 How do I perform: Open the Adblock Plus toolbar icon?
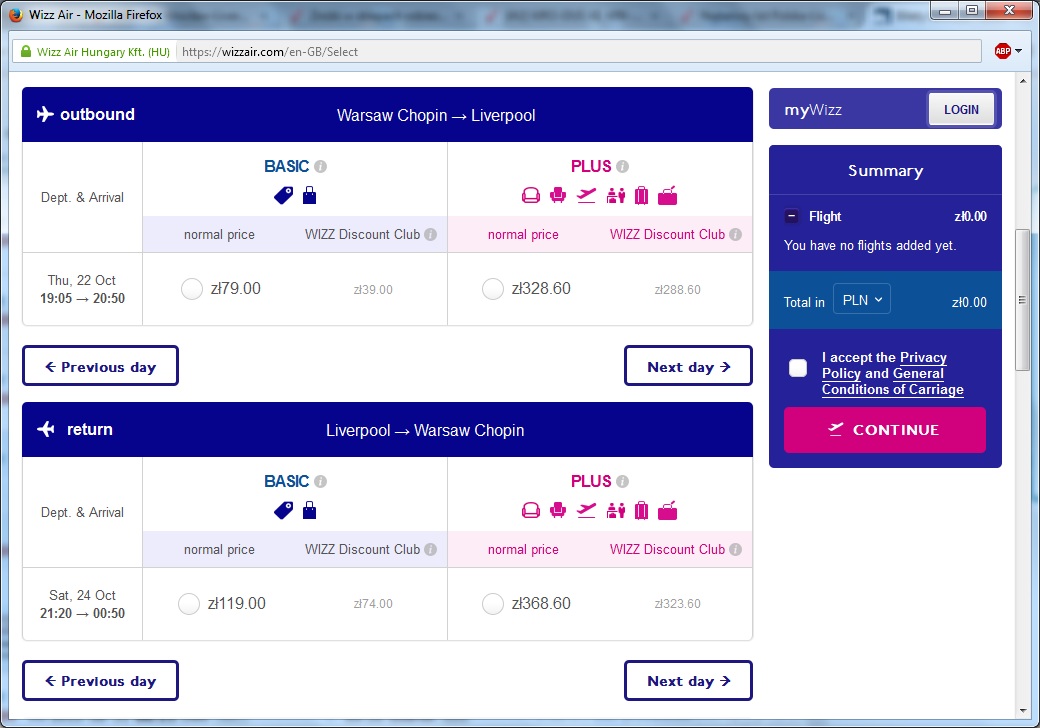[1002, 51]
